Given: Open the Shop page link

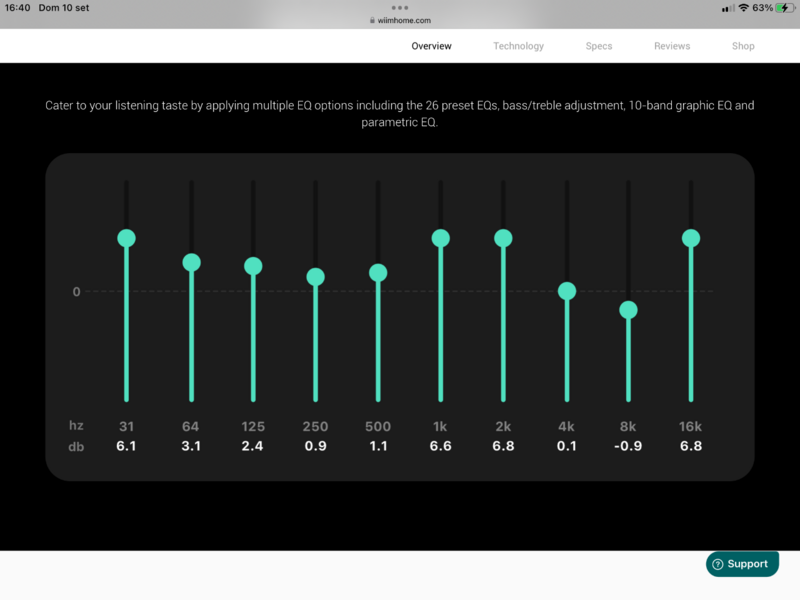Looking at the screenshot, I should coord(743,46).
